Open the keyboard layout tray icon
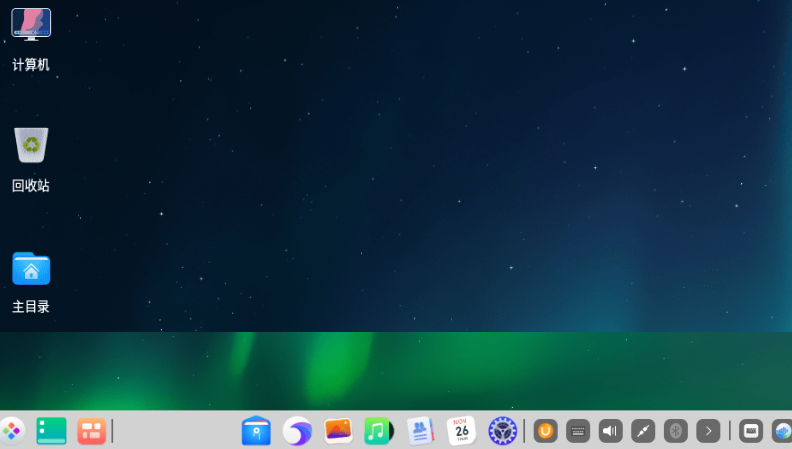792x449 pixels. (578, 431)
